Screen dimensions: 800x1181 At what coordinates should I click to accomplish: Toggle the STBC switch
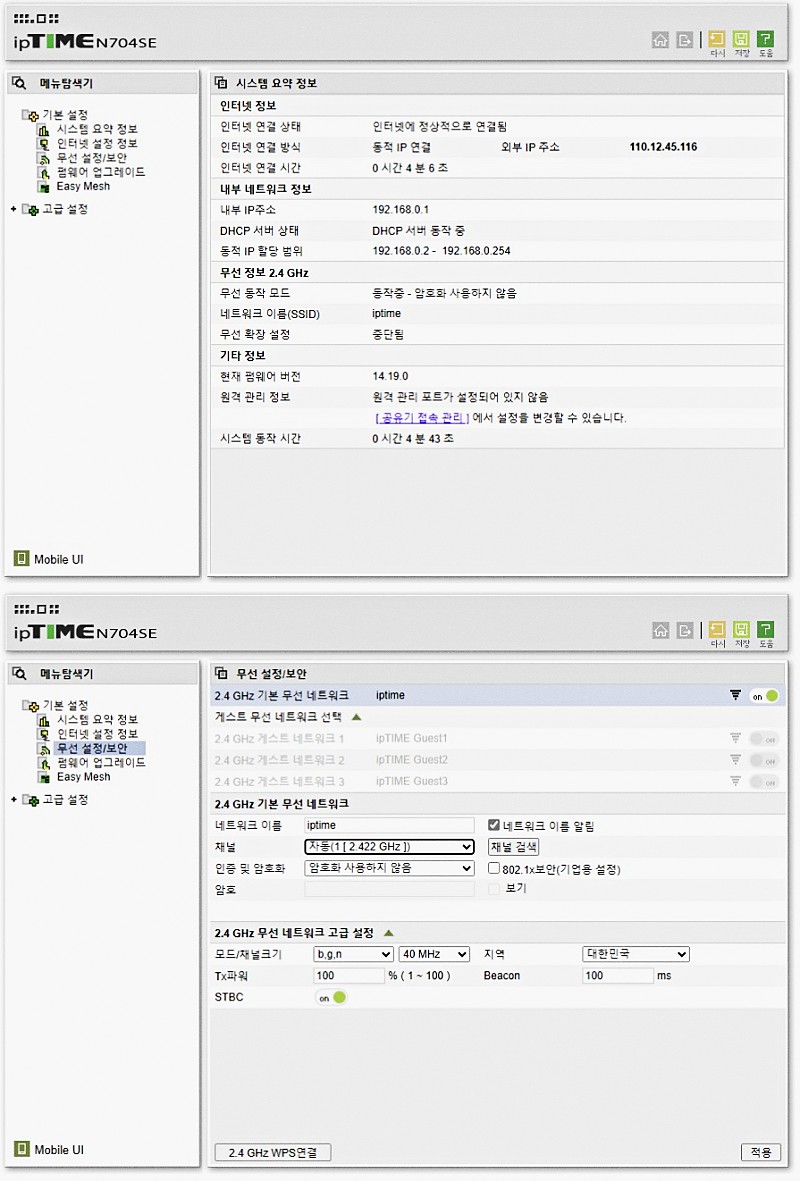(x=332, y=997)
